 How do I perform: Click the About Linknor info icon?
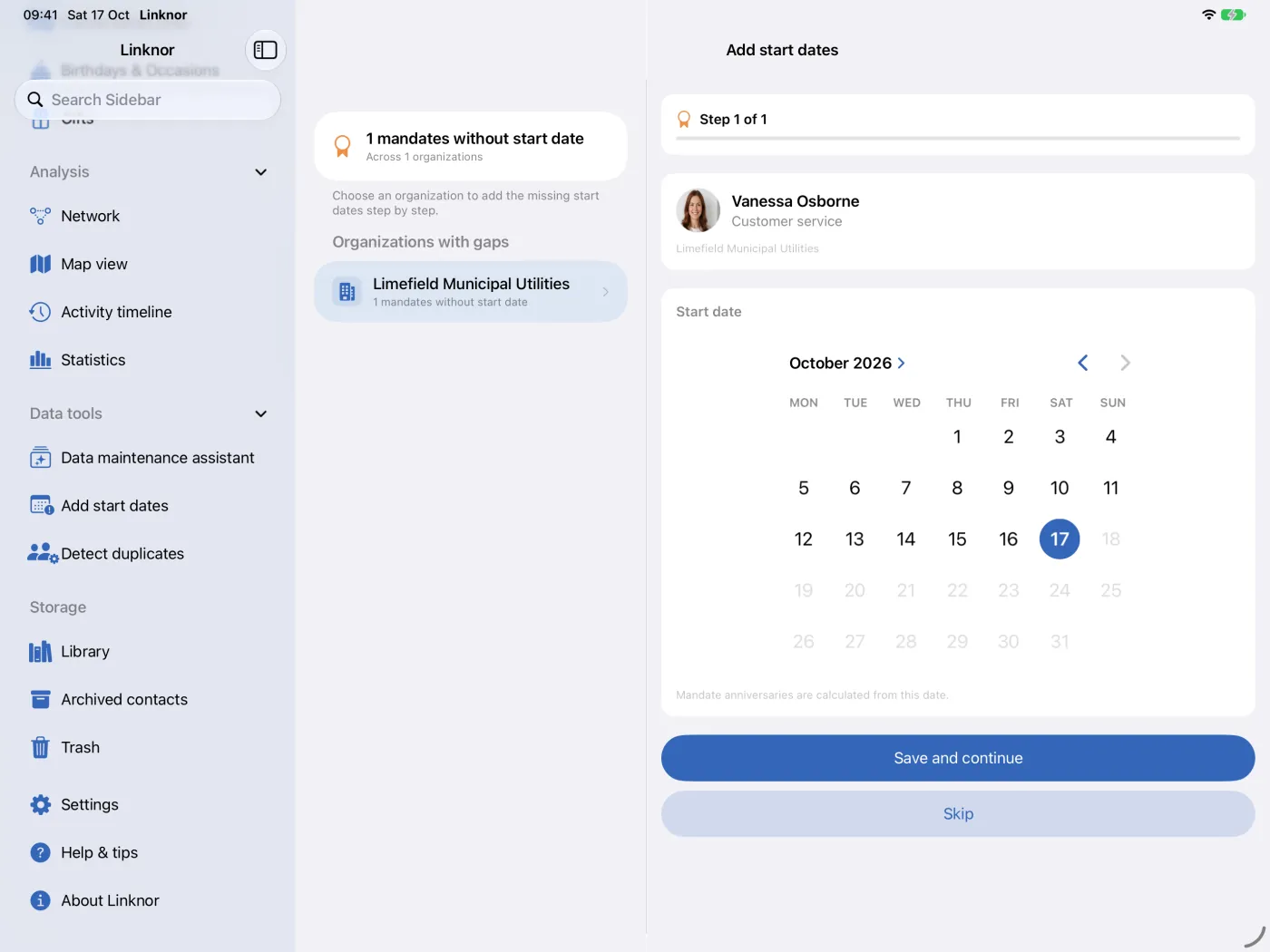coord(40,901)
